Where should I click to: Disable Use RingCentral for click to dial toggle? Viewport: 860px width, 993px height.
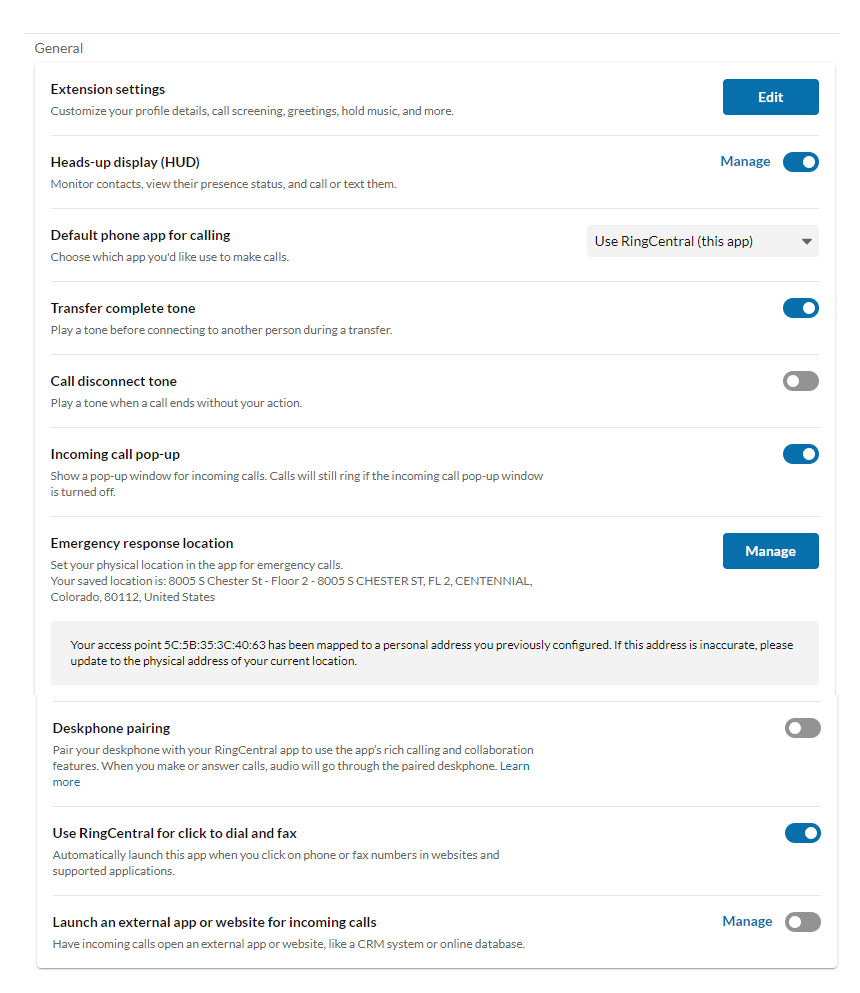coord(802,833)
